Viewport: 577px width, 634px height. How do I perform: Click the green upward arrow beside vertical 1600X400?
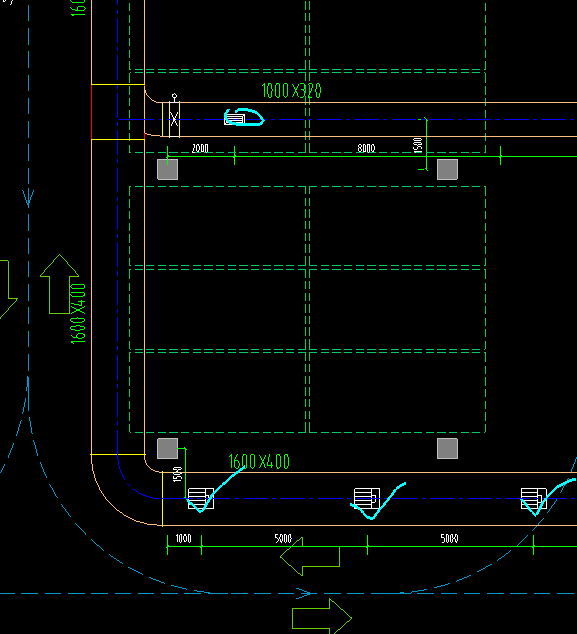tap(59, 284)
